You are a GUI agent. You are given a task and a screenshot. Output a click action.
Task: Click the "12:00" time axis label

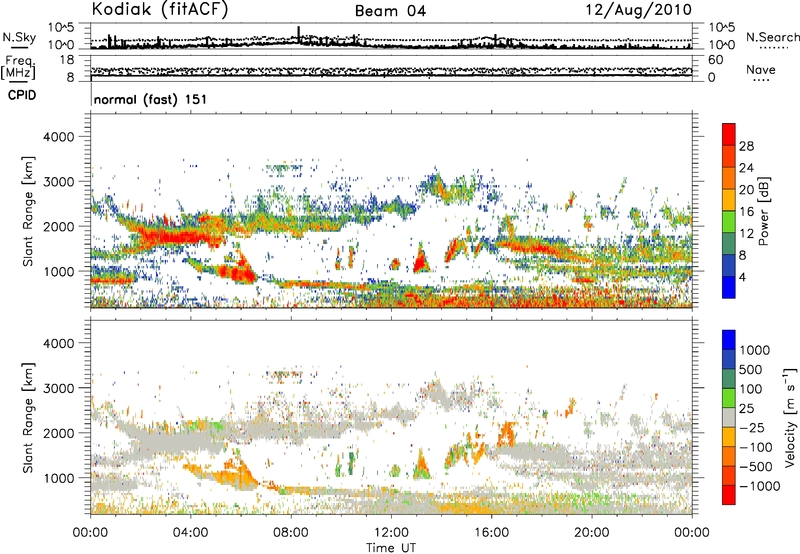click(x=391, y=533)
